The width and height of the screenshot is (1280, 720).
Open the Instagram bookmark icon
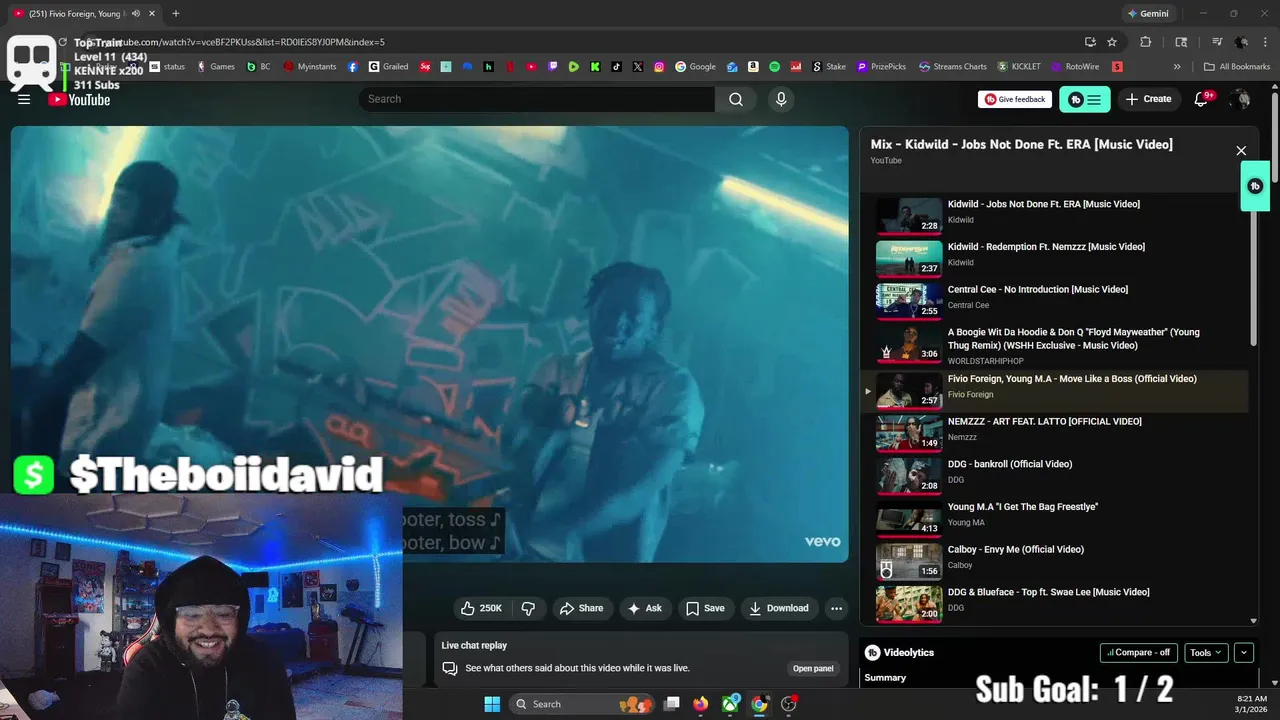[659, 67]
